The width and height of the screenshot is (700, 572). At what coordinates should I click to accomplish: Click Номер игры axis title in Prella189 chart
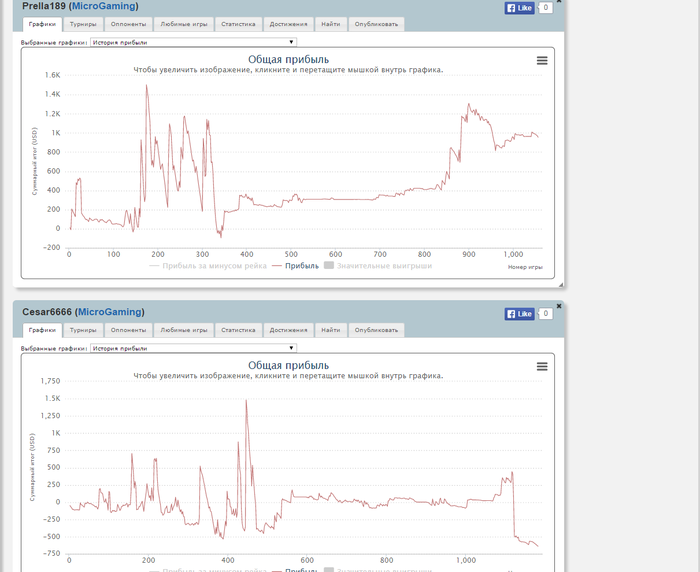(x=525, y=267)
